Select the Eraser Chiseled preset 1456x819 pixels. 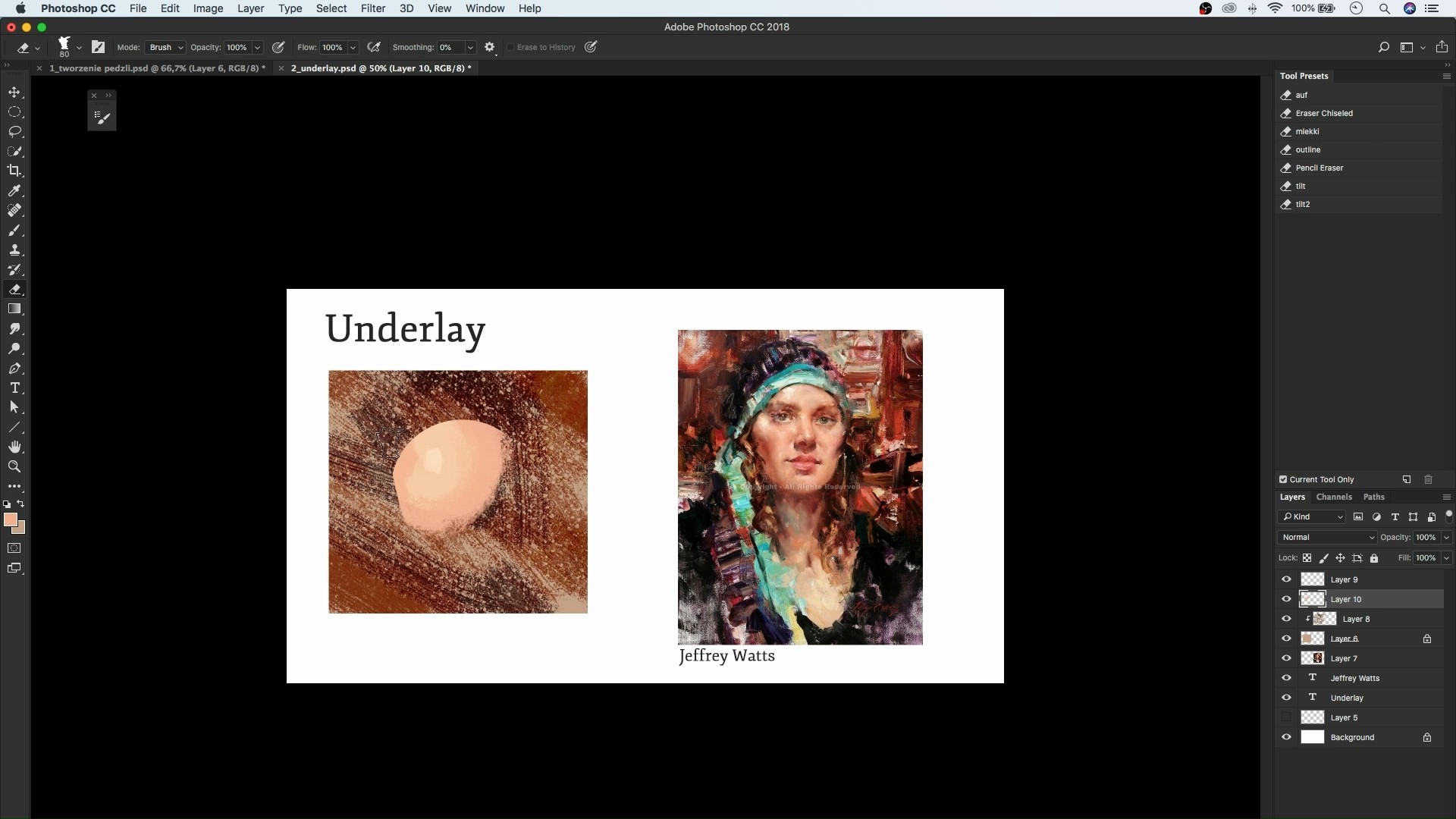click(x=1324, y=113)
